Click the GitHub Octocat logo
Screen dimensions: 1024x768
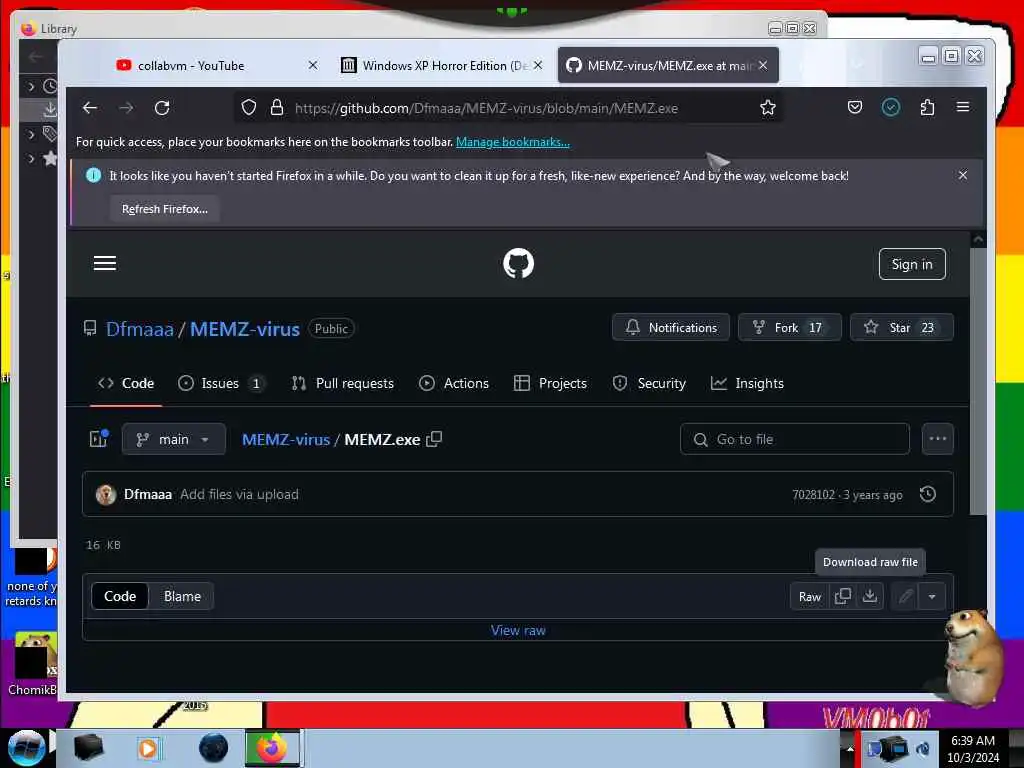519,263
